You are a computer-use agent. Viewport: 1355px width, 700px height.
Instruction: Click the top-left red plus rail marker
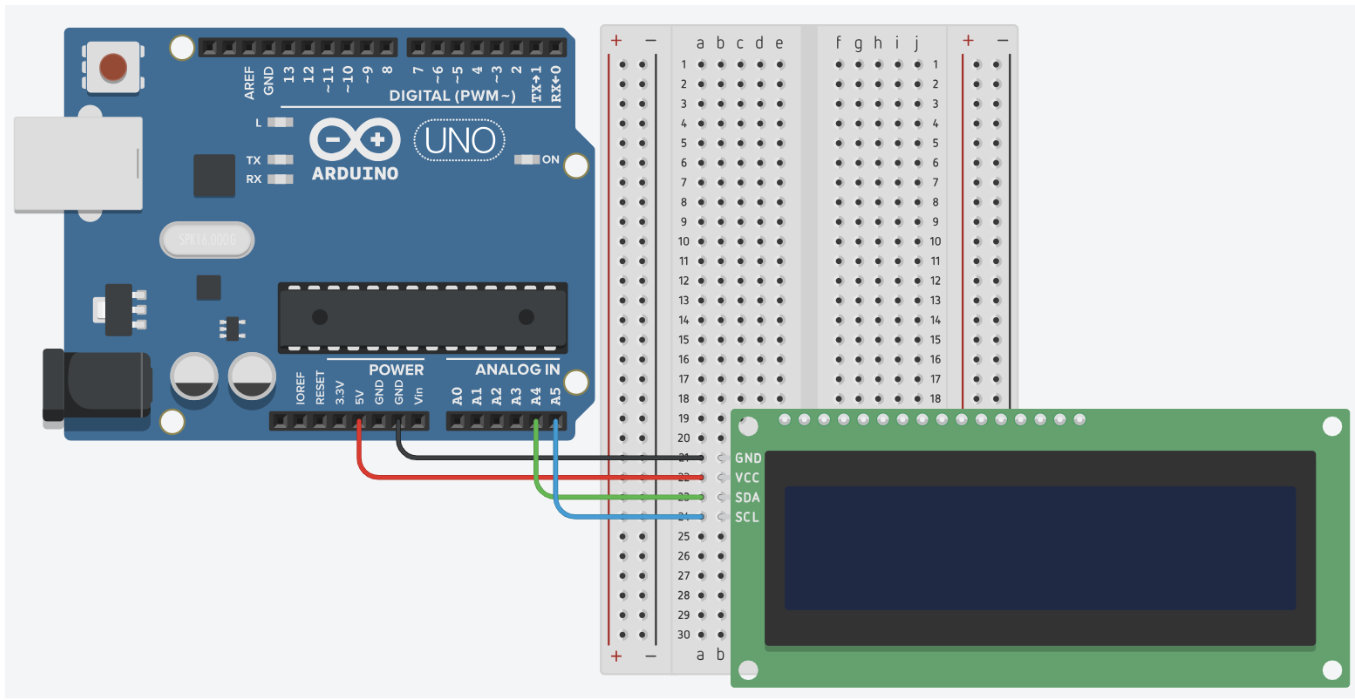coord(616,40)
